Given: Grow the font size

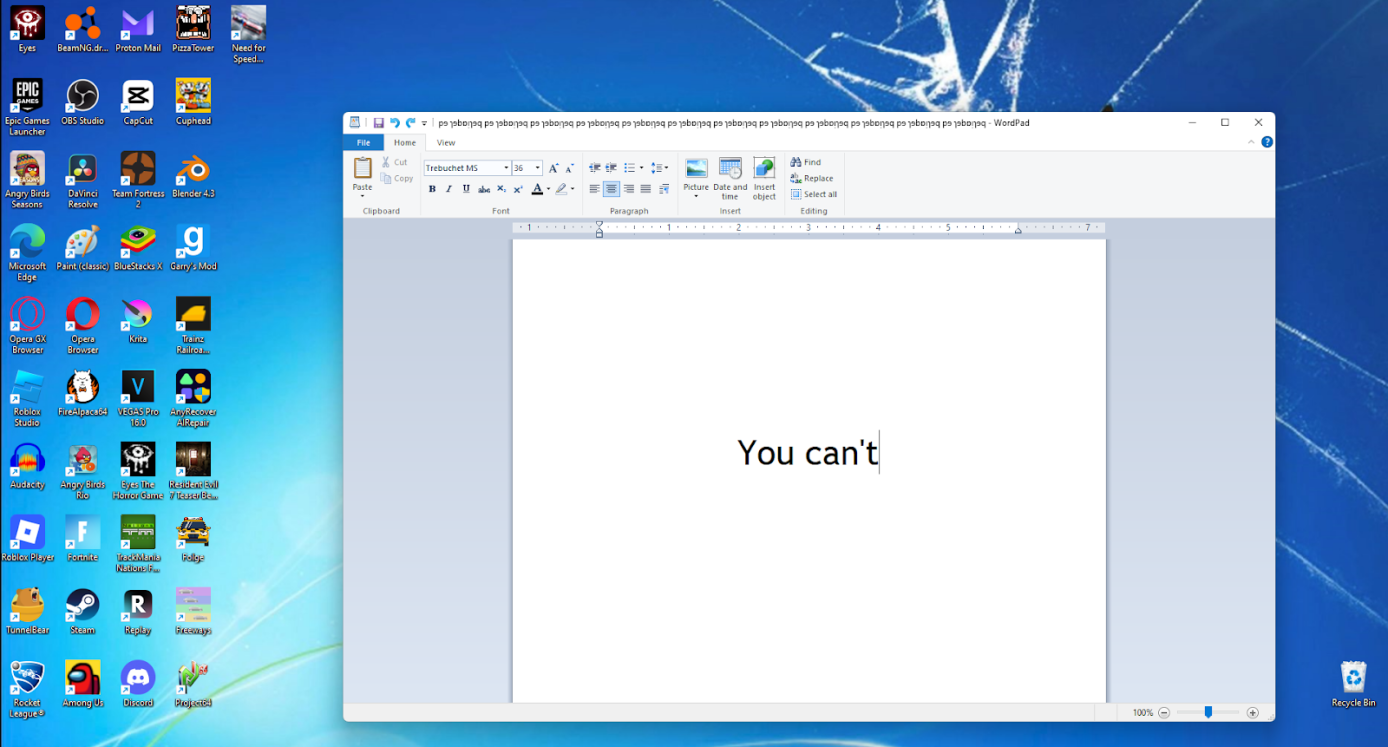Looking at the screenshot, I should click(x=553, y=168).
